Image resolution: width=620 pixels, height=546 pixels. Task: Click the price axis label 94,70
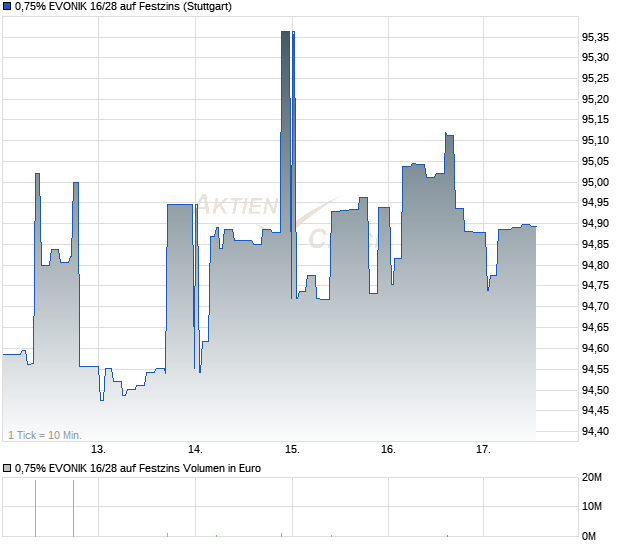click(595, 306)
